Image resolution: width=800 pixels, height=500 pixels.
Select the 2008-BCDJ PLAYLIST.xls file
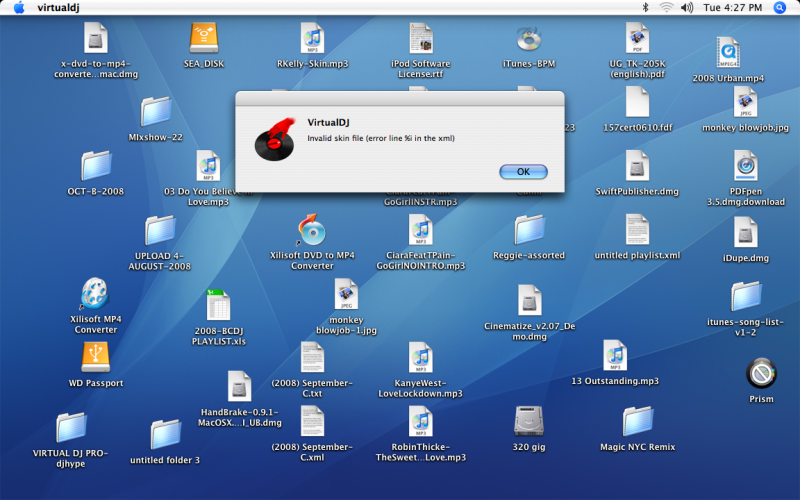(x=218, y=305)
